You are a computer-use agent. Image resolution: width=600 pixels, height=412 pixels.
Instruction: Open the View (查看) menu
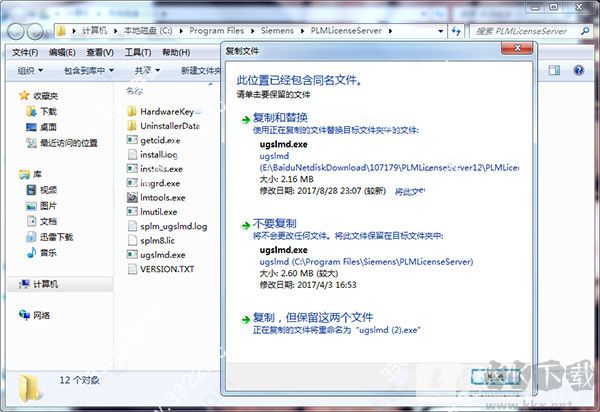100,52
